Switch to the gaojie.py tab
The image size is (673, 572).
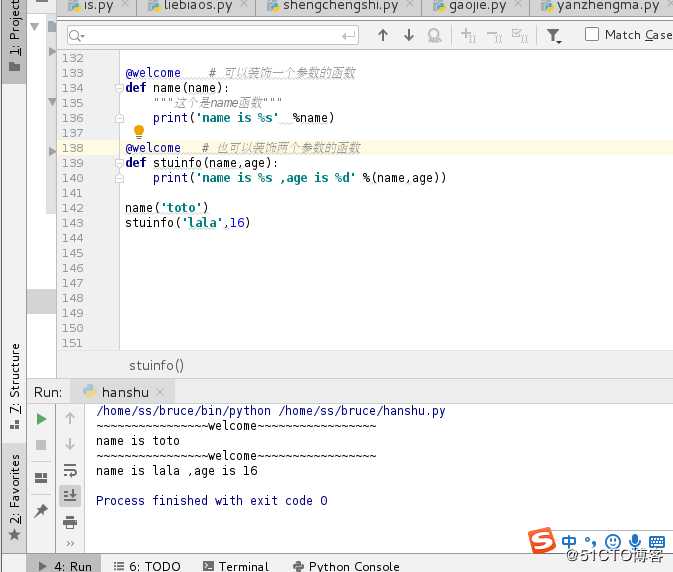[x=476, y=6]
